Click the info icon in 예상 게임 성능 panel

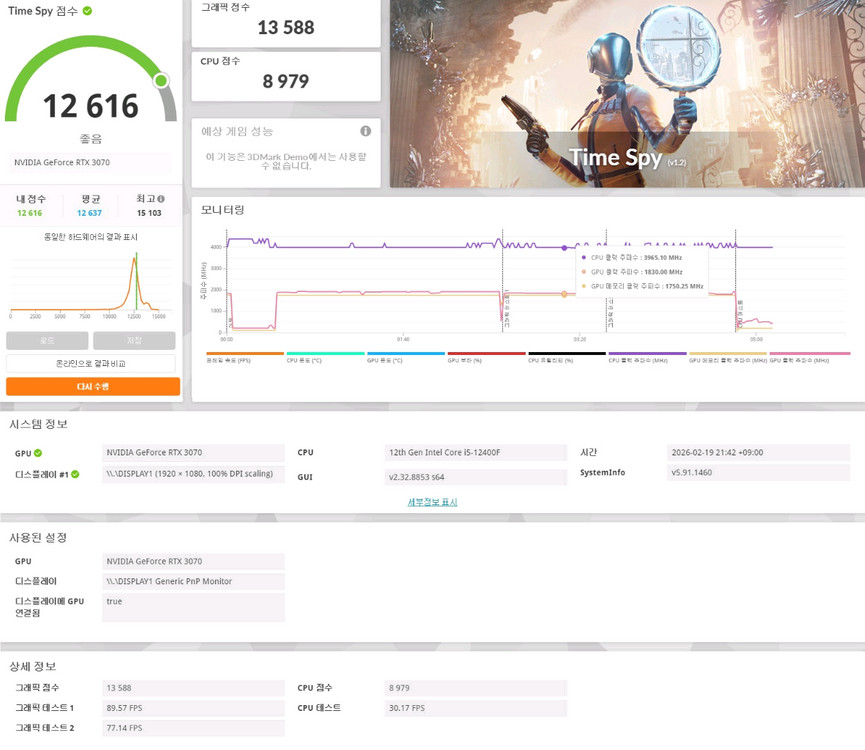pyautogui.click(x=365, y=131)
